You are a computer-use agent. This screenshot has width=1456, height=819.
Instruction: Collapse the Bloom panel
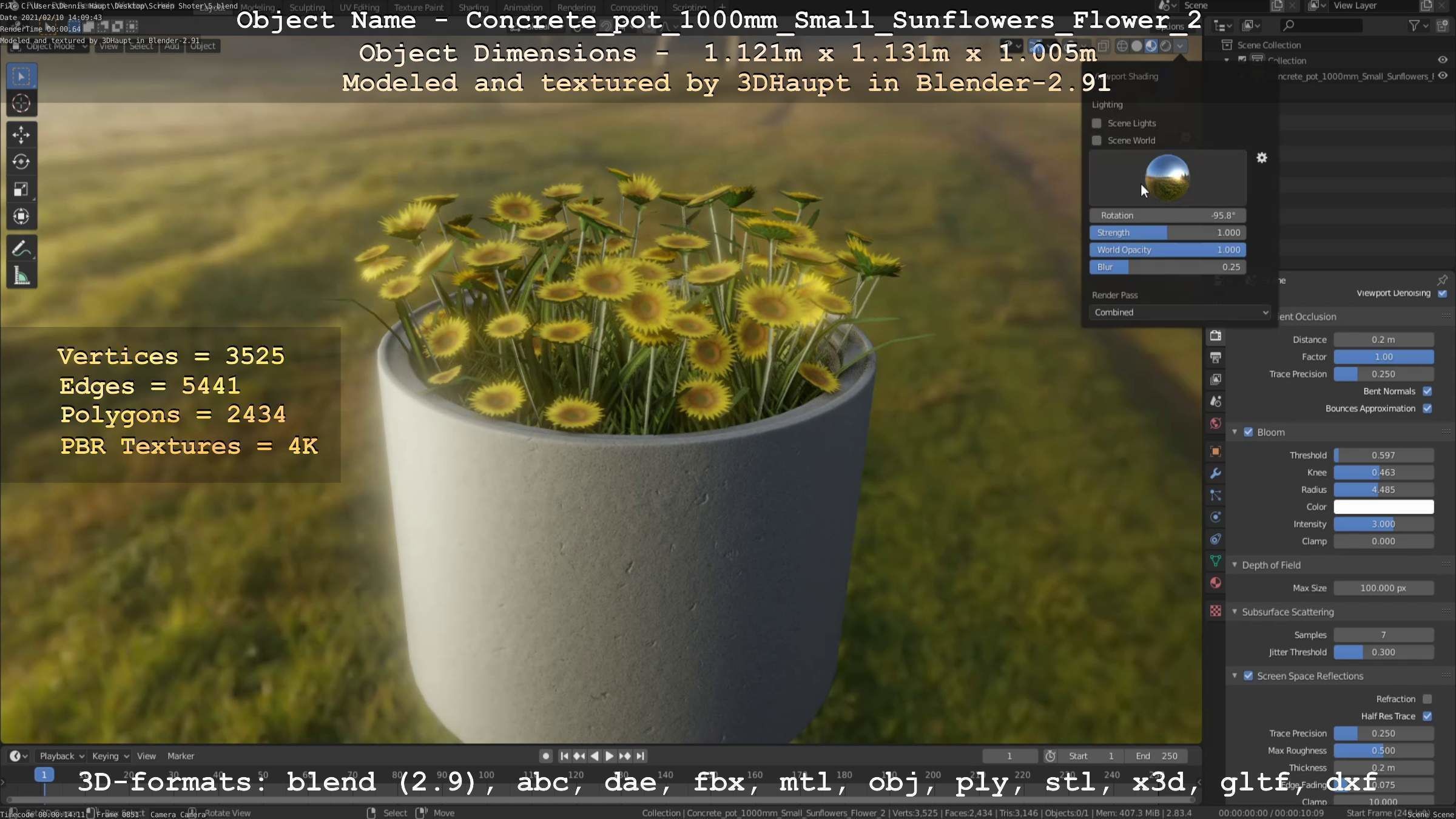tap(1235, 432)
